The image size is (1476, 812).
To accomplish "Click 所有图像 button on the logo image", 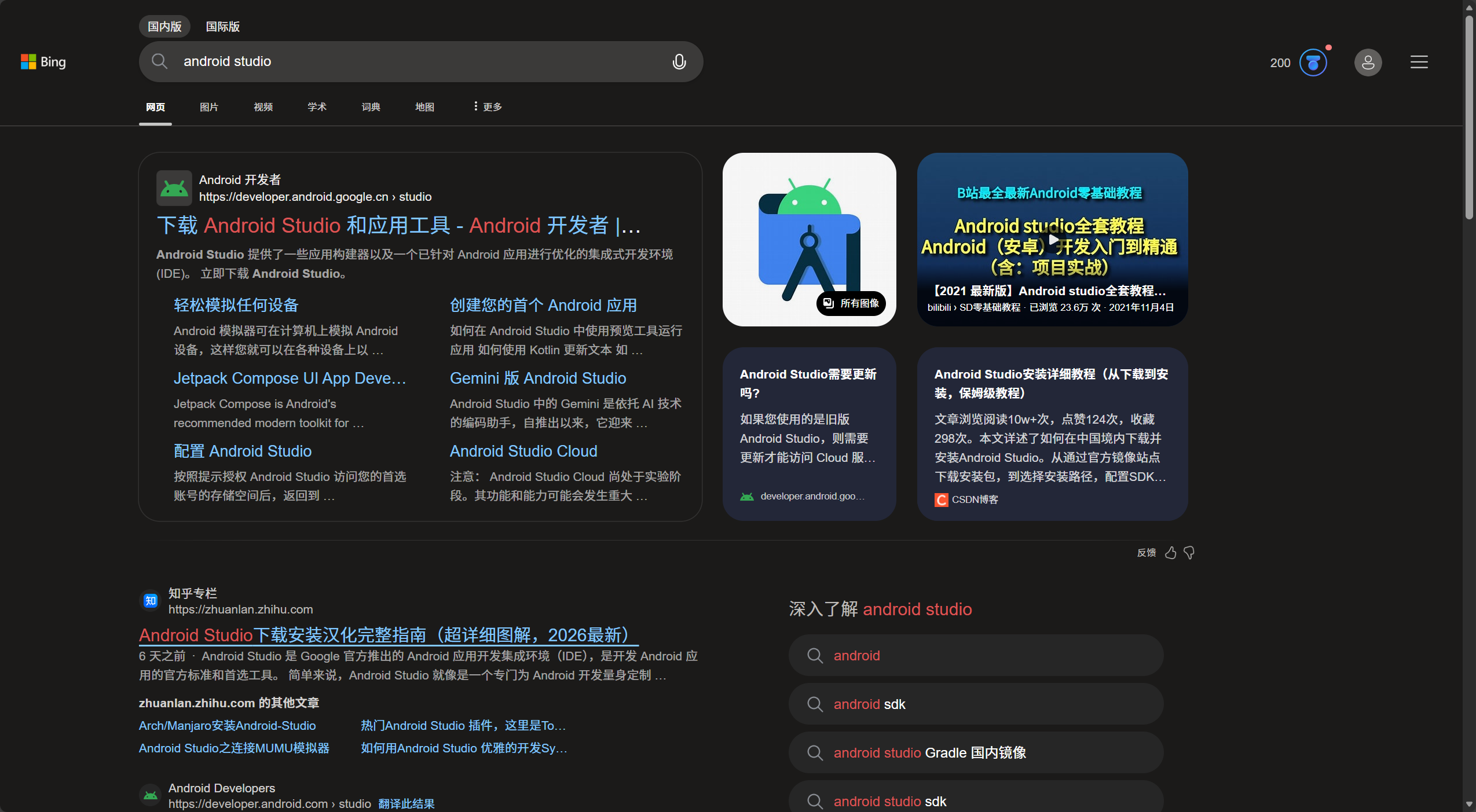I will point(851,303).
